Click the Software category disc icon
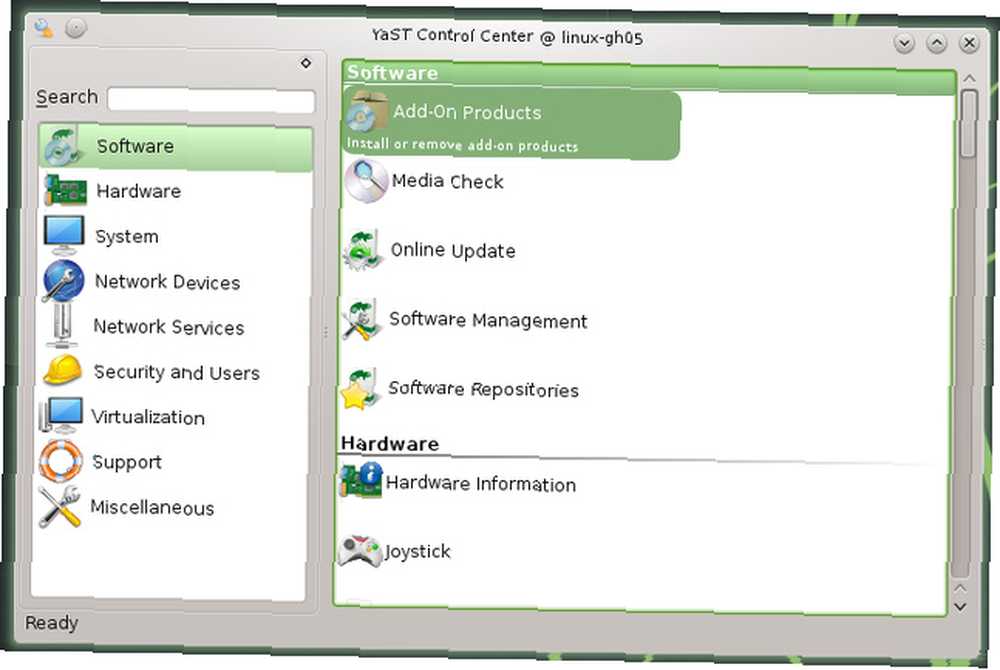This screenshot has width=1000, height=670. pyautogui.click(x=64, y=146)
